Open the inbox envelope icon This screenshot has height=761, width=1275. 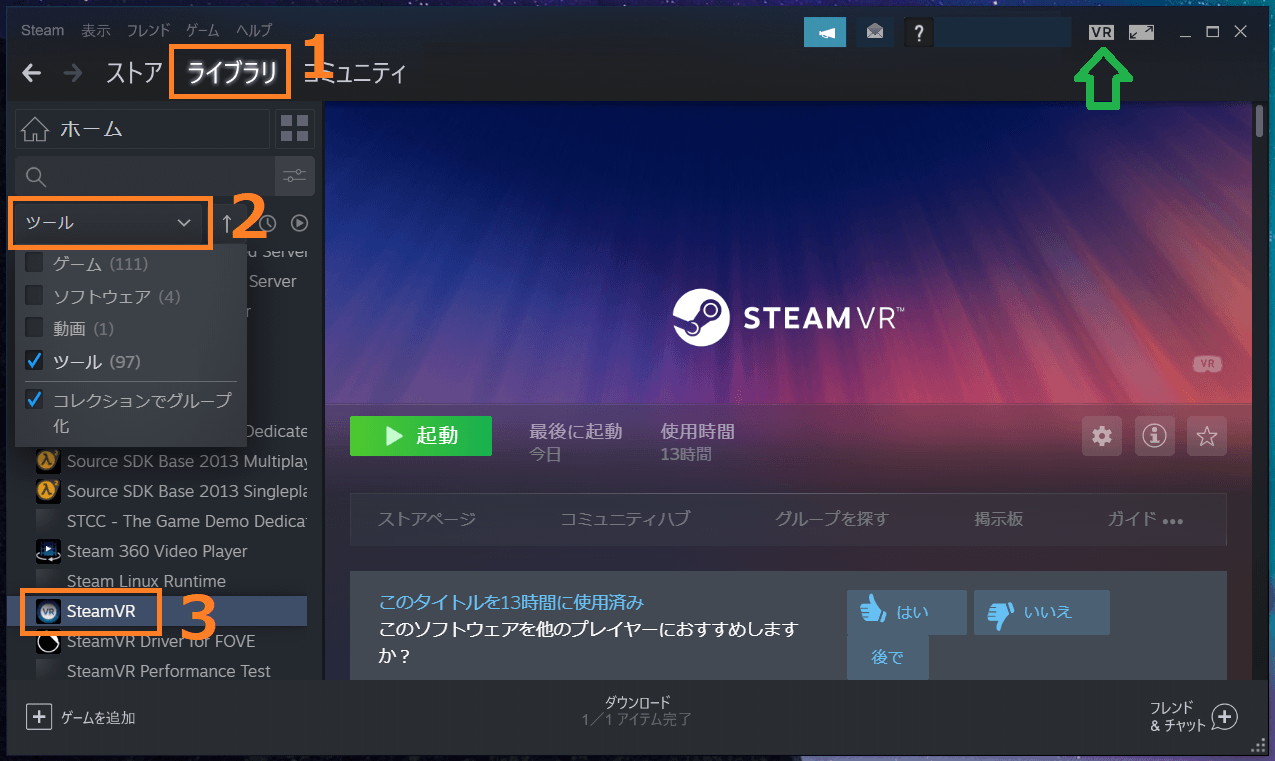pyautogui.click(x=875, y=32)
